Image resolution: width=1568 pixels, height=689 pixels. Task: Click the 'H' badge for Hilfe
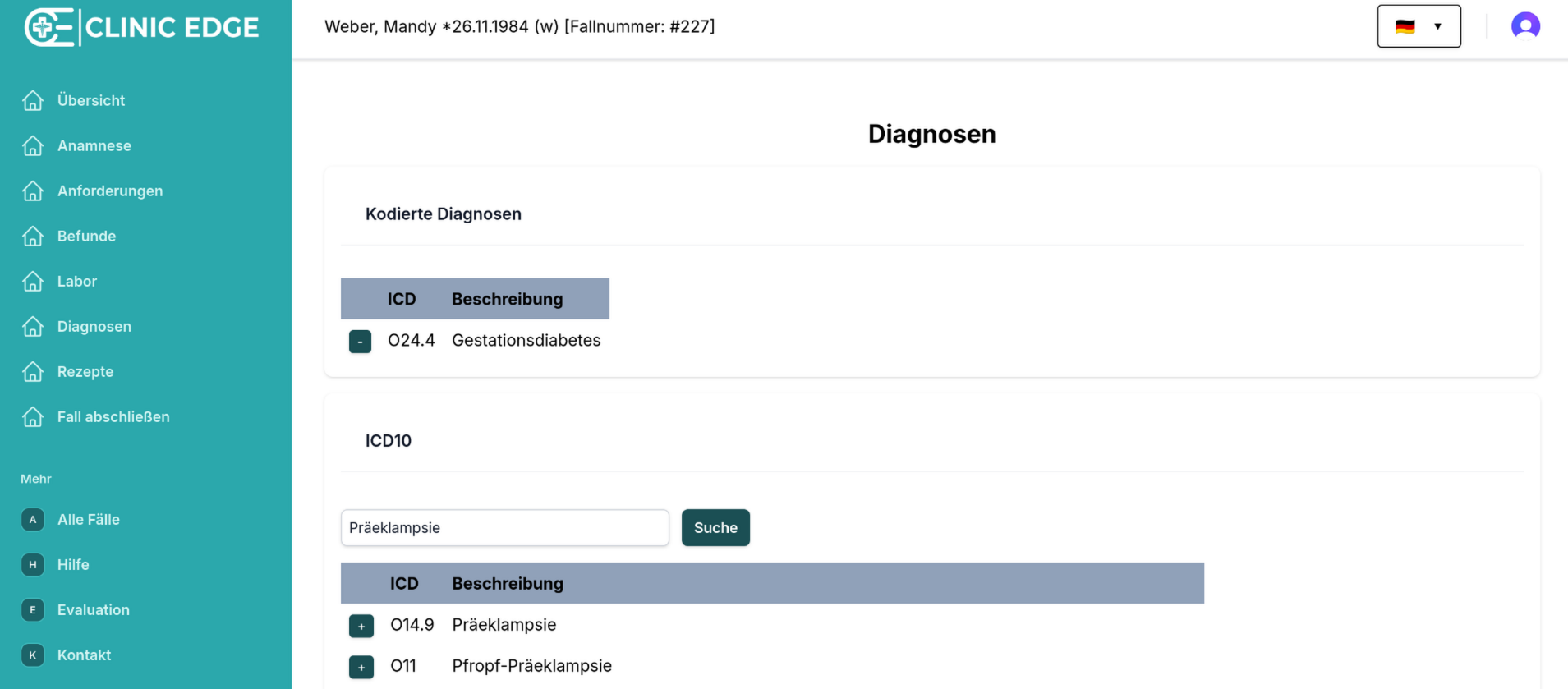point(33,565)
